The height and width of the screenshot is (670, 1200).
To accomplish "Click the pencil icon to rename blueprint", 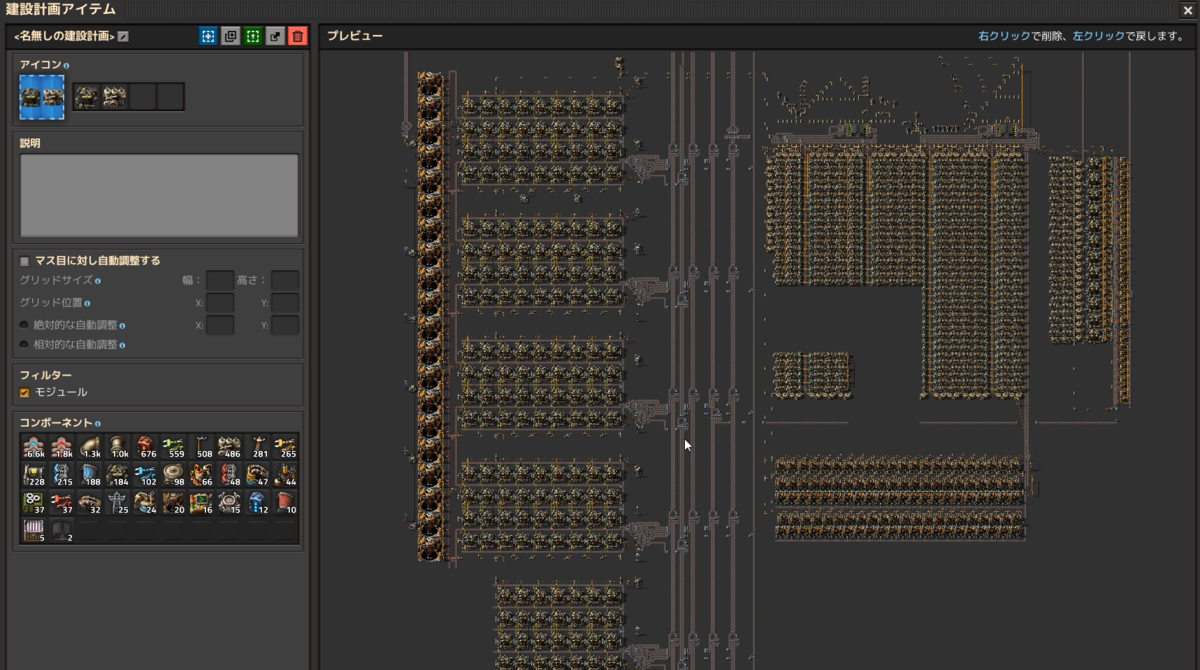I will (x=123, y=37).
